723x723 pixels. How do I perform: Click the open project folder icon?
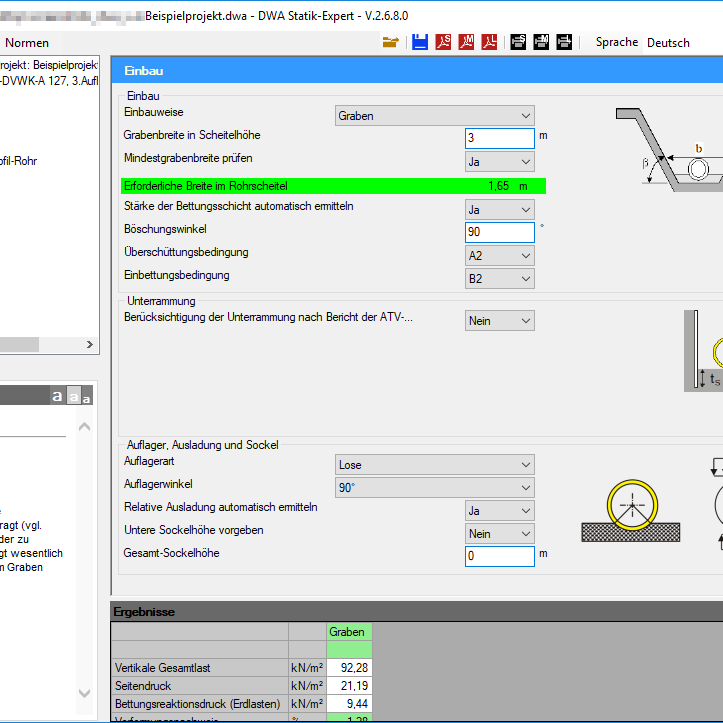[x=391, y=42]
